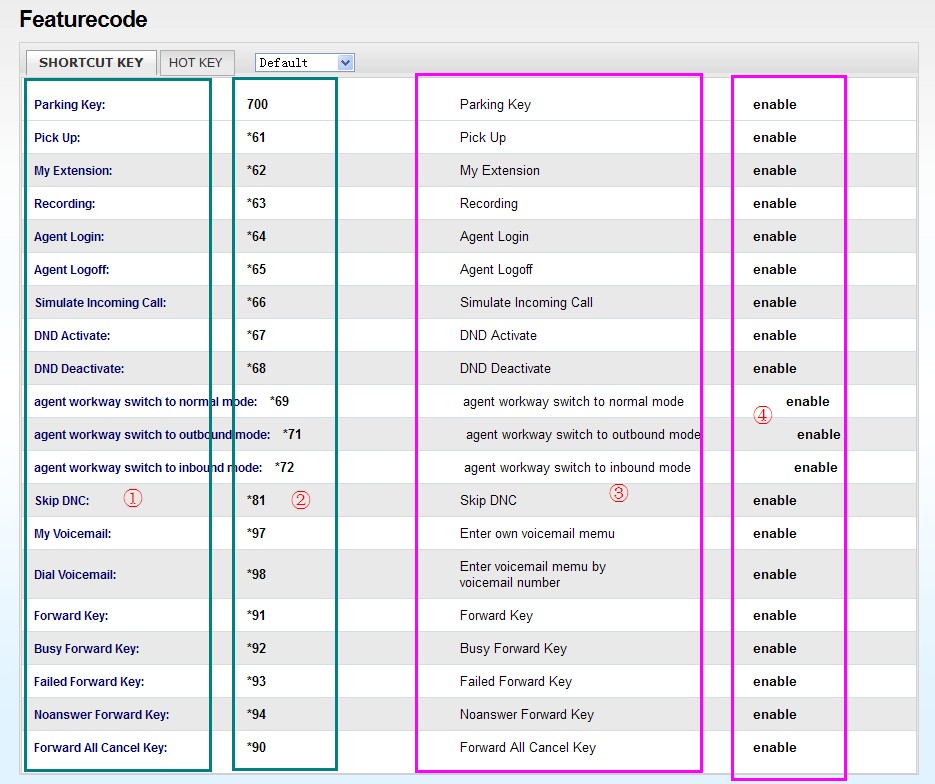
Task: Click the Featurecode page heading
Action: (83, 19)
